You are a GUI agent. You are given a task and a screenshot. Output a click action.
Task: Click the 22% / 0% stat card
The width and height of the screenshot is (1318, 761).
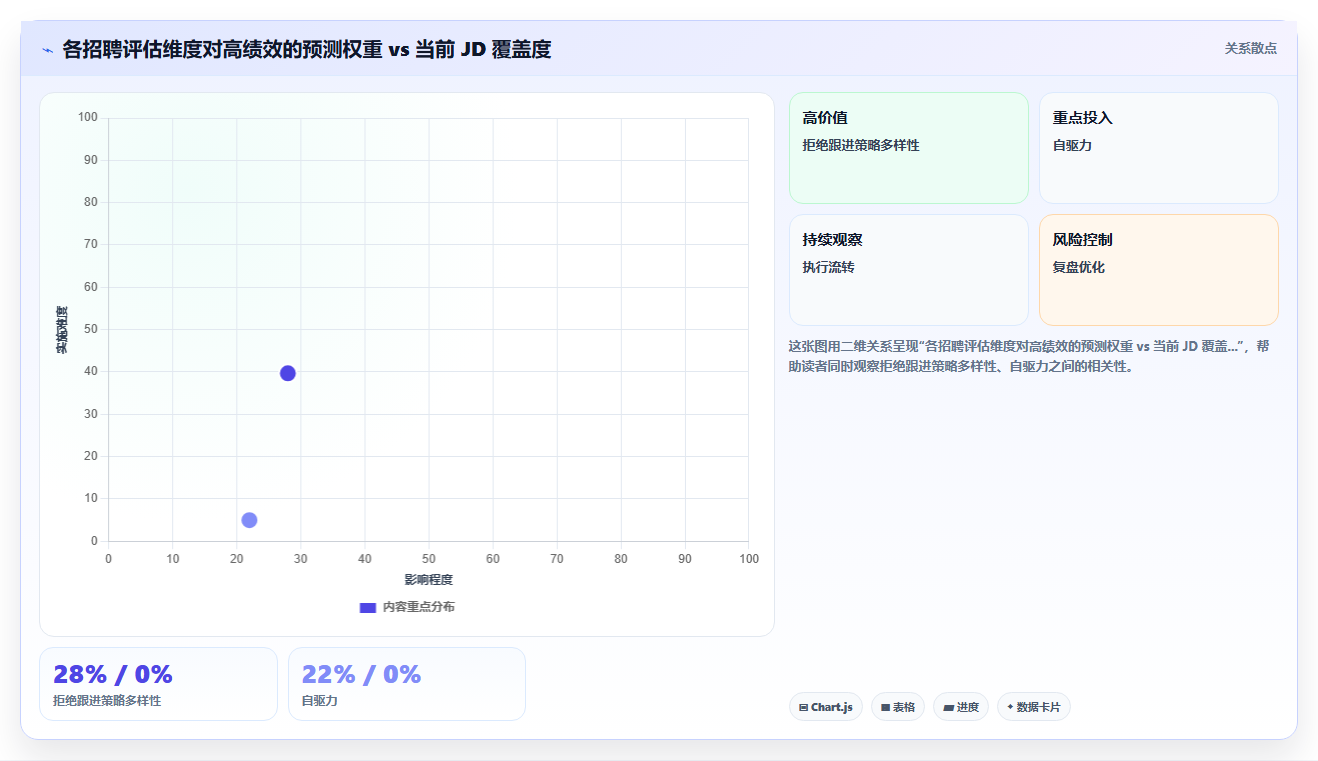[407, 684]
